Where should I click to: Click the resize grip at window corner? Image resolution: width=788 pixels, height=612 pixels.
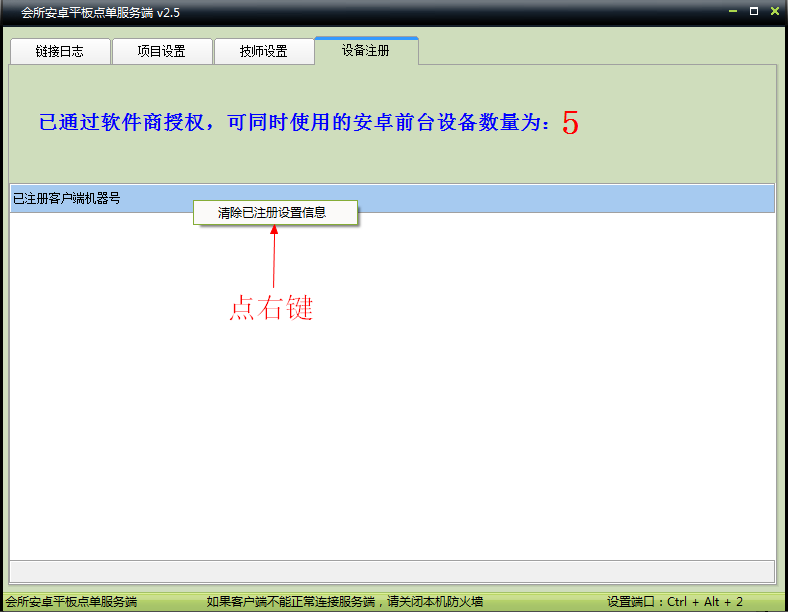(780, 604)
